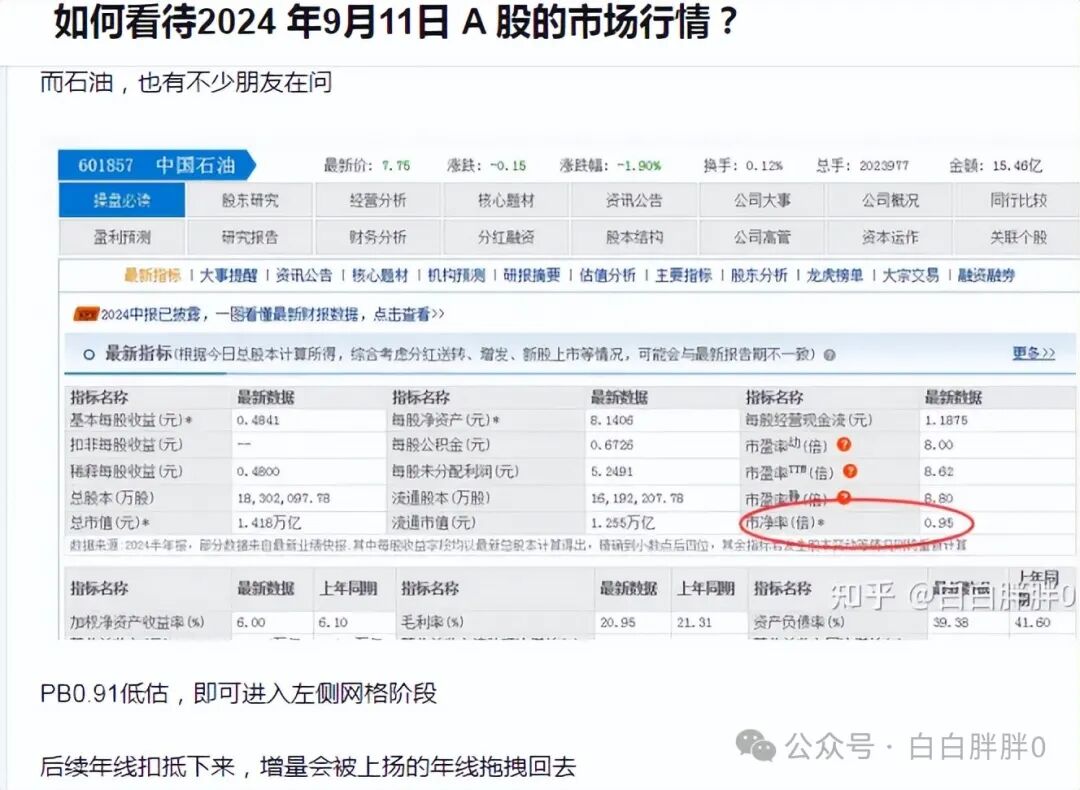Viewport: 1080px width, 790px height.
Task: Click the article headline about 9月11日 A股
Action: pos(395,21)
